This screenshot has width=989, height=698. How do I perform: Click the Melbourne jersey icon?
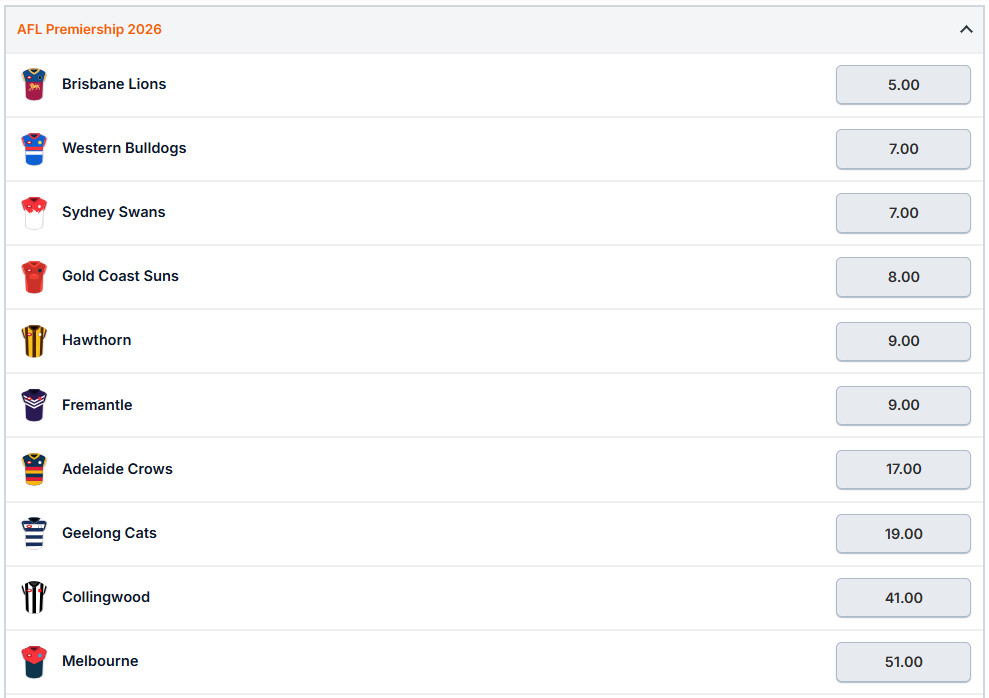pos(34,661)
